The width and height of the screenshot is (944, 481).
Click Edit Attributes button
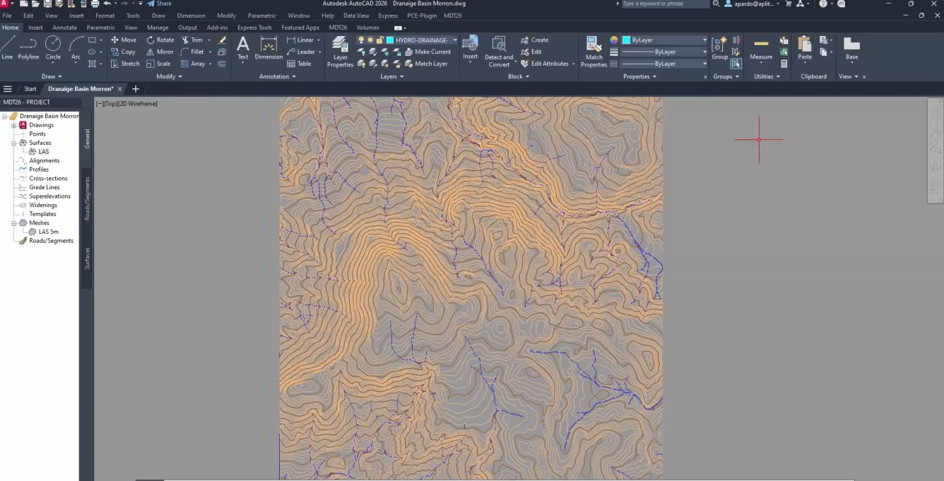click(547, 63)
